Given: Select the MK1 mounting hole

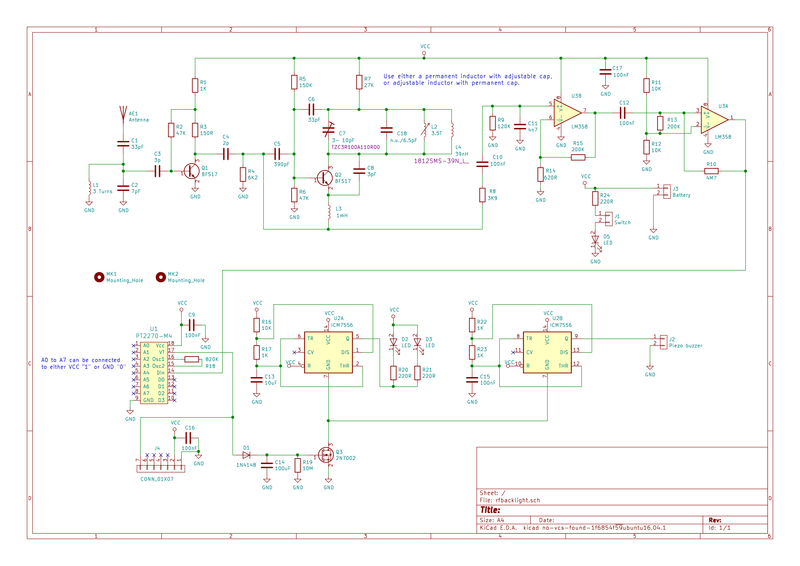Looking at the screenshot, I should (x=98, y=277).
